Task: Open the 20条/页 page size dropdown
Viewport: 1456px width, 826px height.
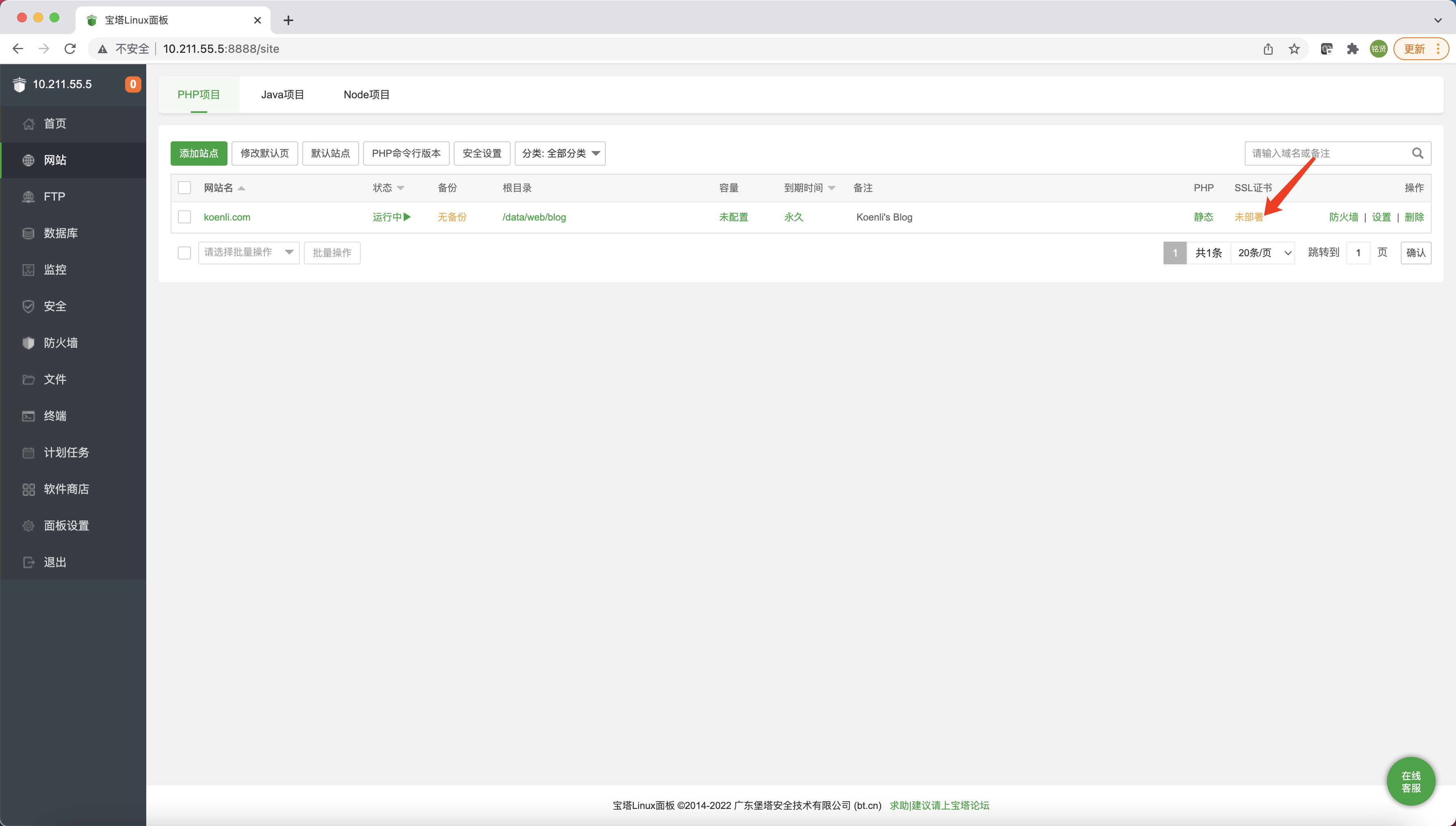Action: [x=1263, y=253]
